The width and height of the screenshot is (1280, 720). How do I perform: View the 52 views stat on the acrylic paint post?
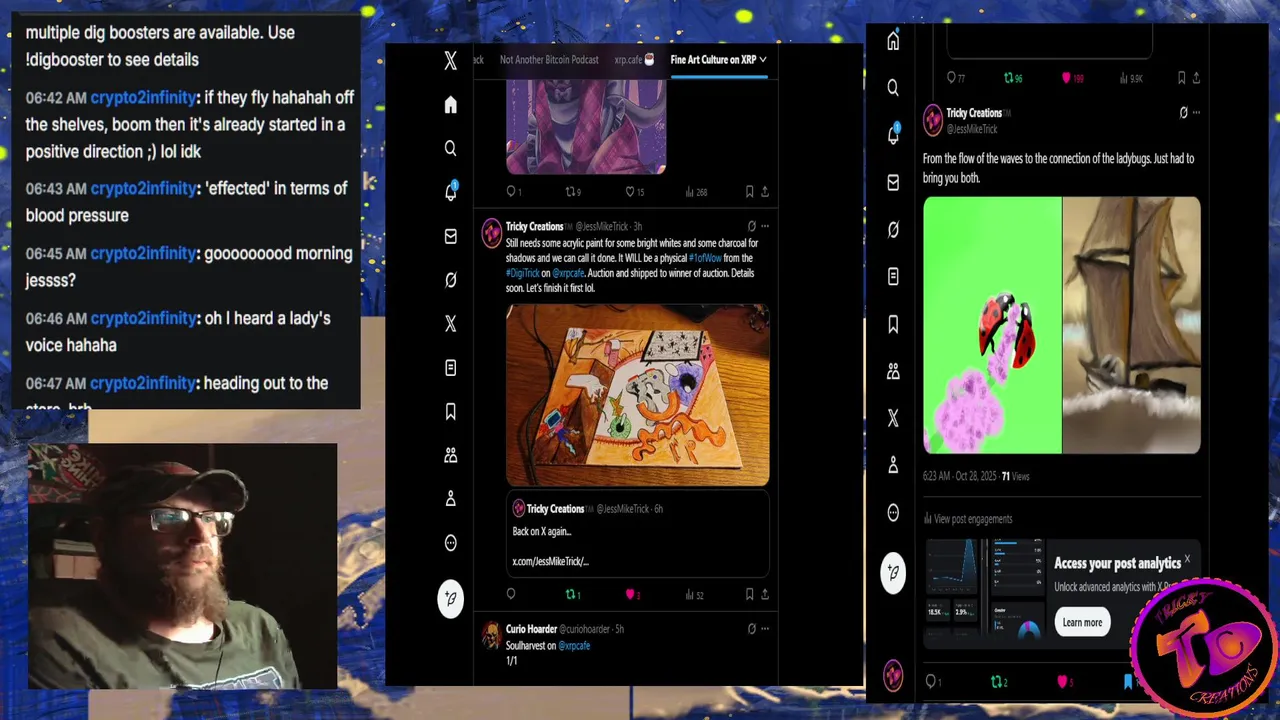[x=694, y=594]
